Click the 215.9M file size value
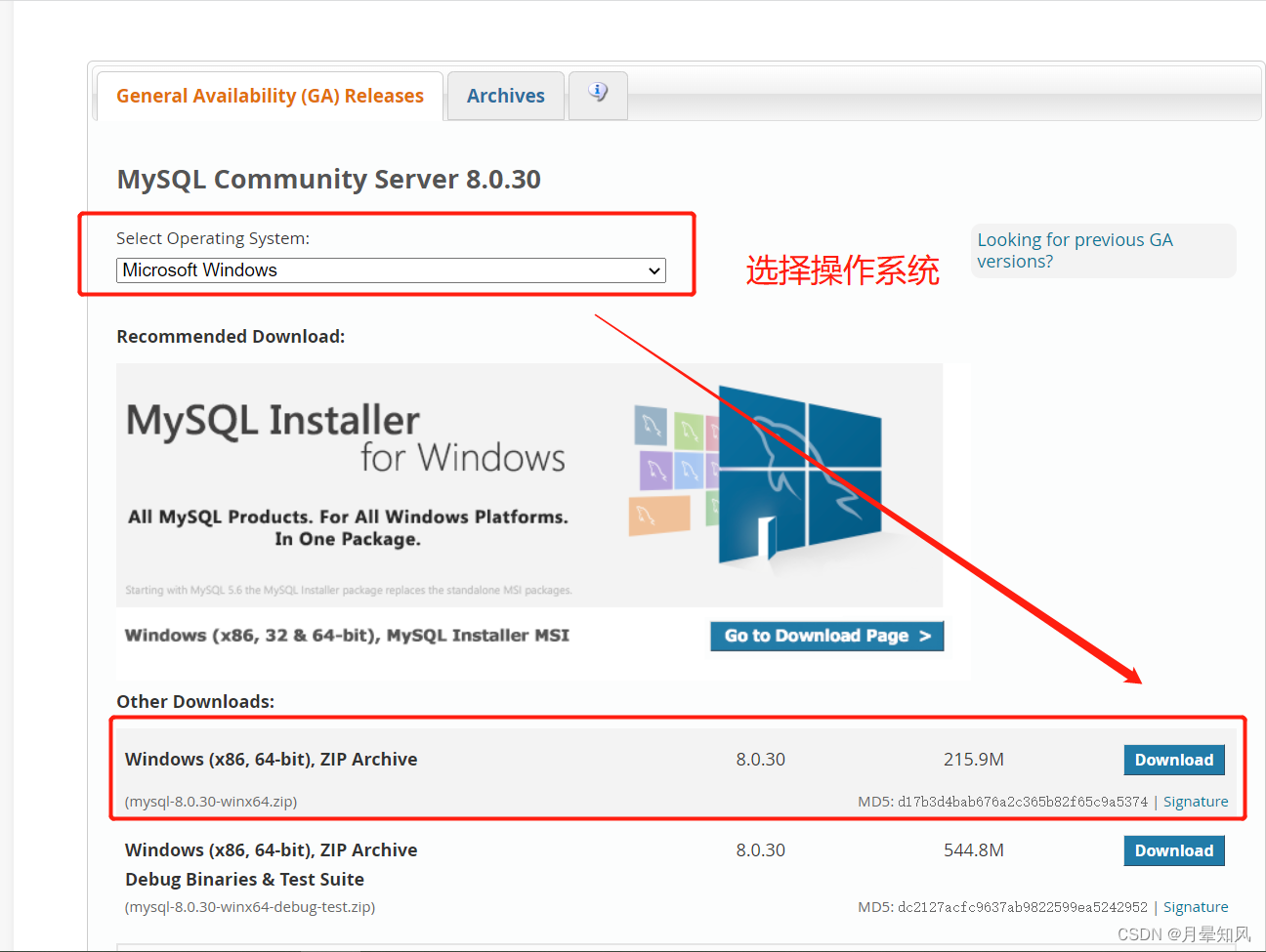 click(x=974, y=760)
